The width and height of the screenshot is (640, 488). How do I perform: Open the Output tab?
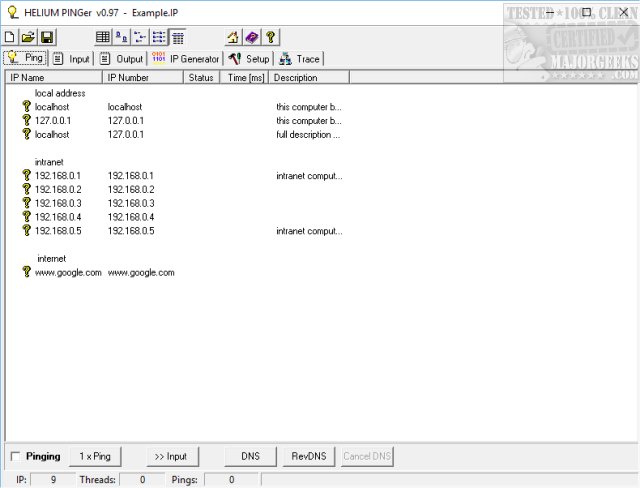pyautogui.click(x=122, y=59)
